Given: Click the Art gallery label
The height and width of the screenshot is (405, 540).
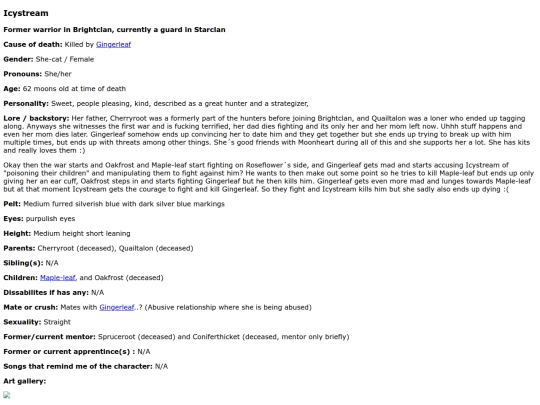Looking at the screenshot, I should click(24, 381).
